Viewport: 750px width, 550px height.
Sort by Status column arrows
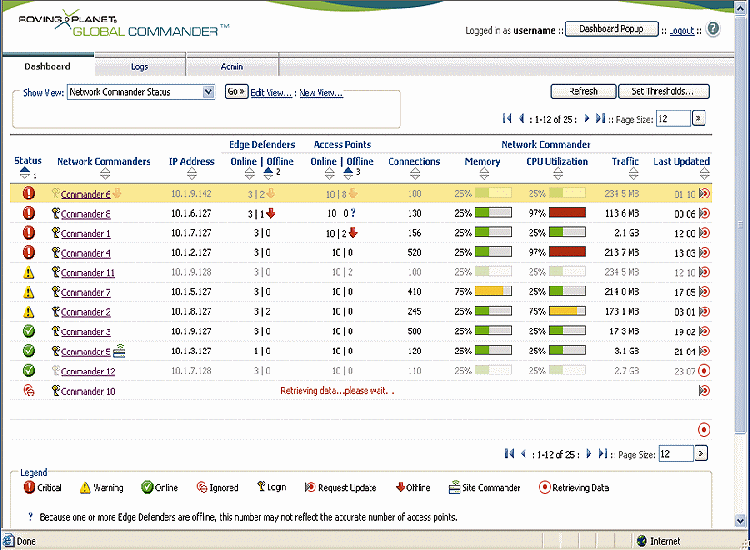(x=24, y=174)
